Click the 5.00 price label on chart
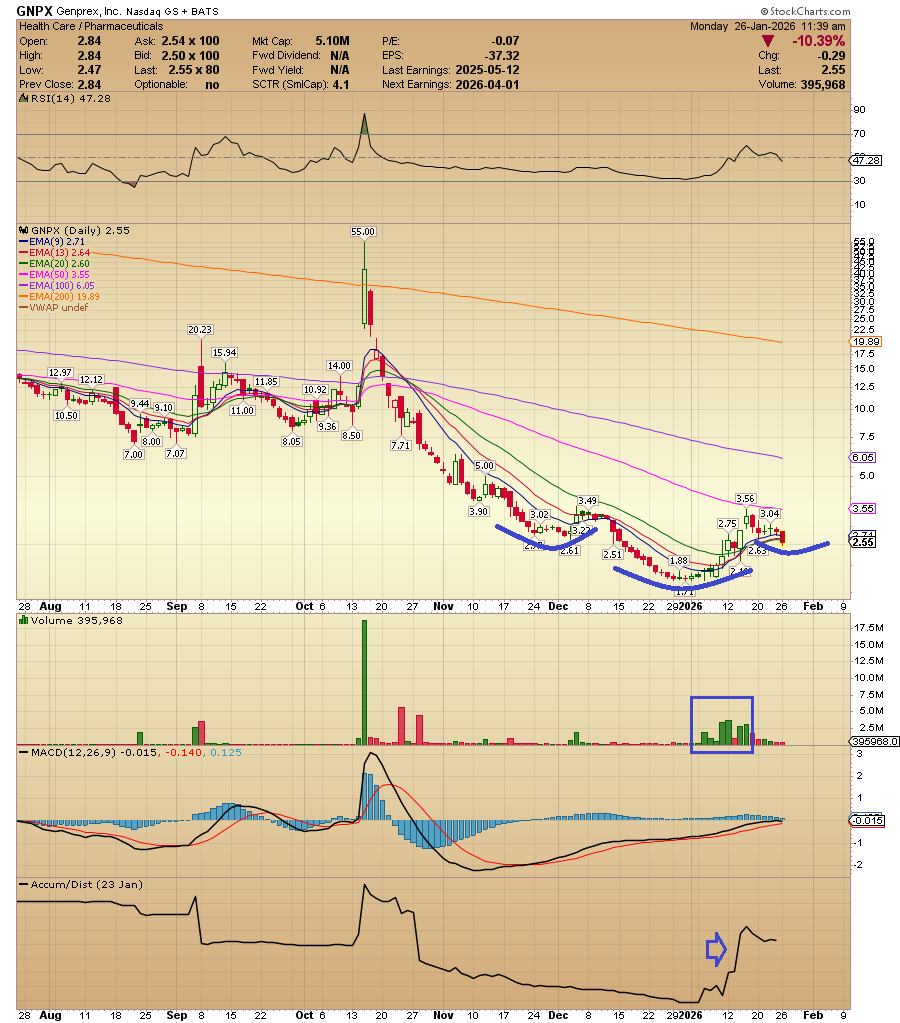Screen dimensions: 900x1023 [x=484, y=466]
